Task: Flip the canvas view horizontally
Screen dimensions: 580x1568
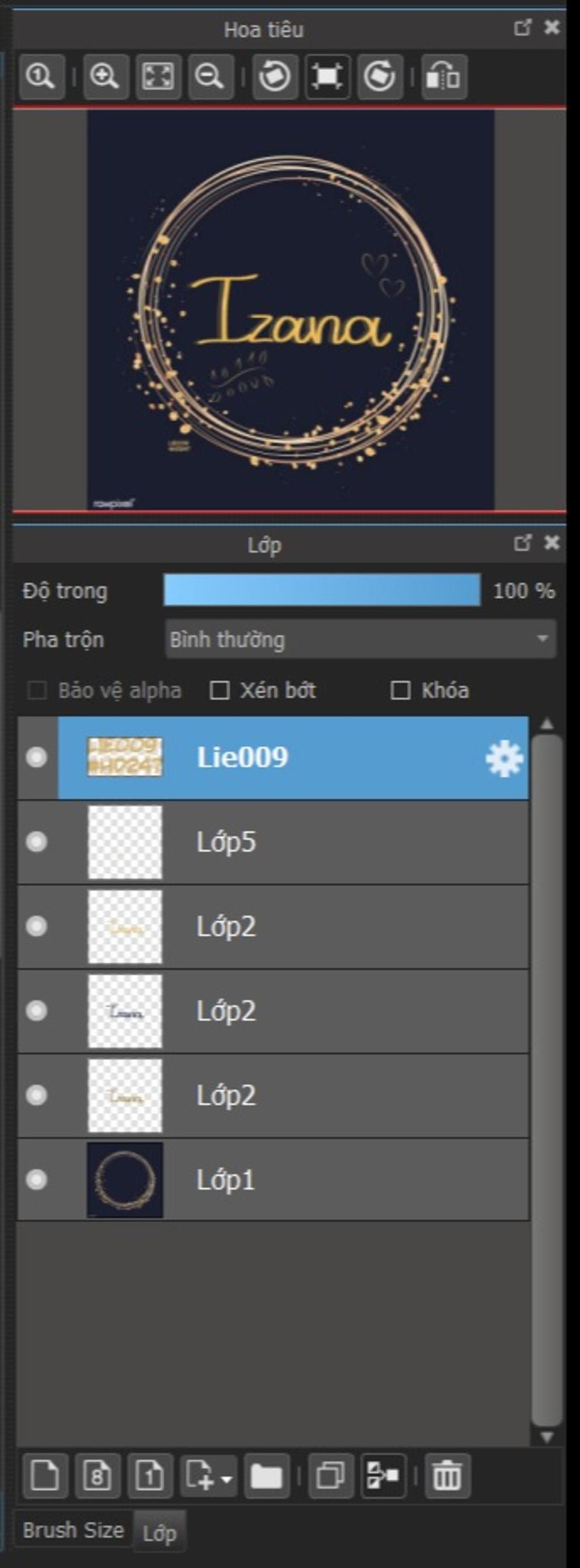Action: [x=444, y=76]
